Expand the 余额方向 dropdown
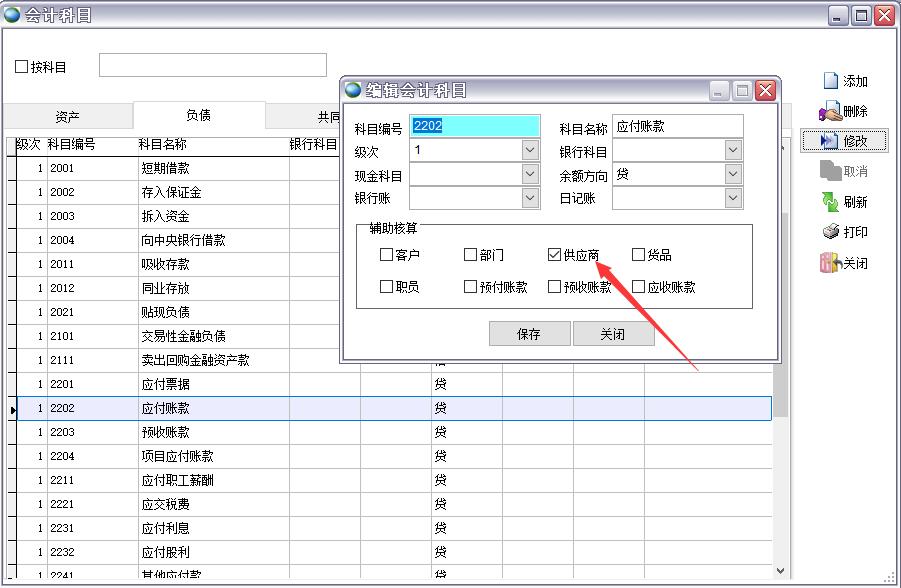 pyautogui.click(x=733, y=175)
